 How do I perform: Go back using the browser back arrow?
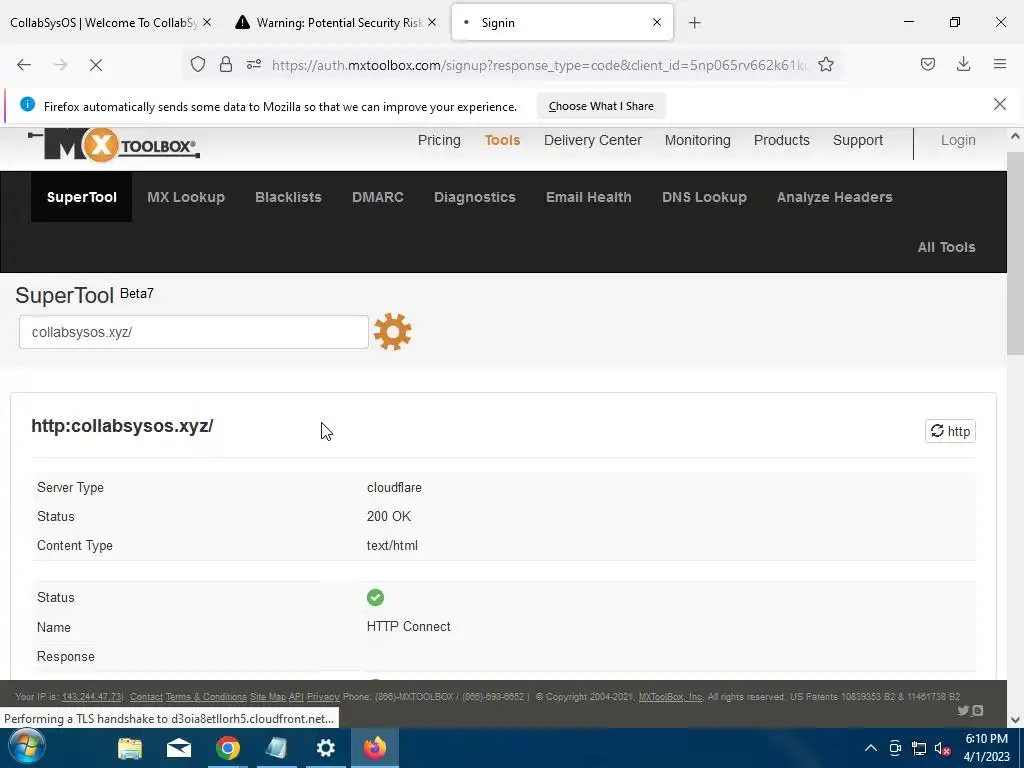pos(24,65)
